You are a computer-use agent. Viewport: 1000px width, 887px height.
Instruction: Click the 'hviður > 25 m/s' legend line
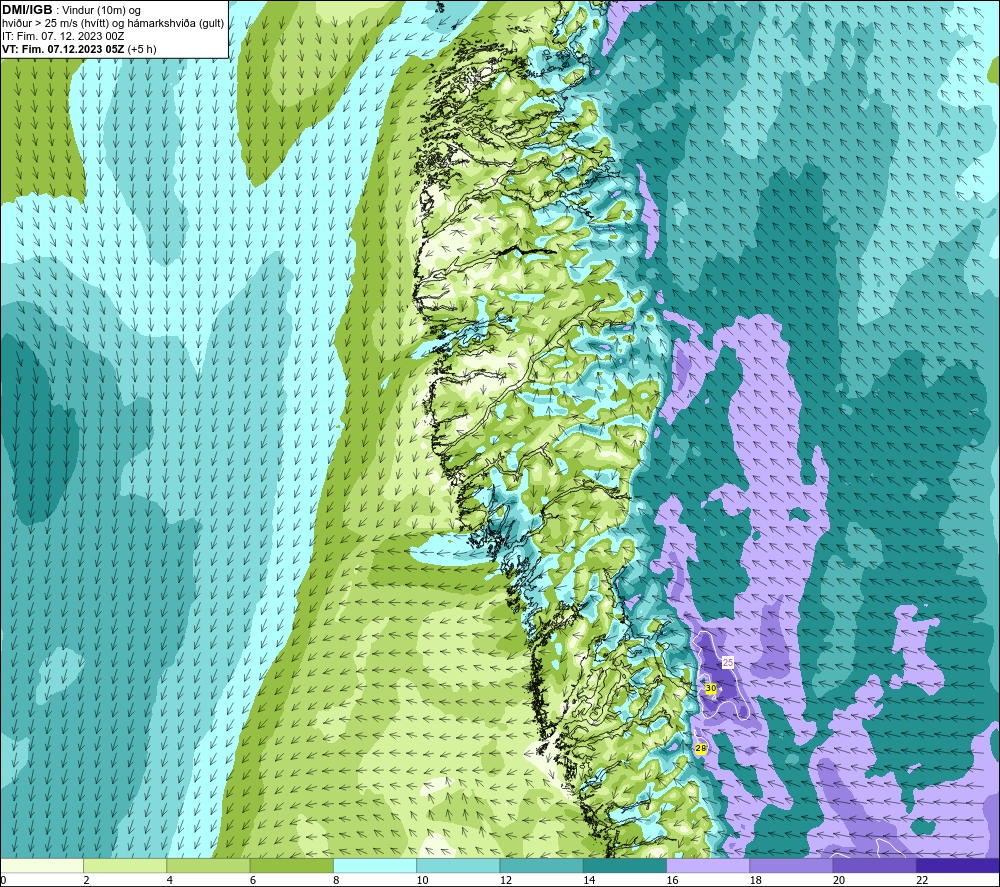[x=113, y=24]
